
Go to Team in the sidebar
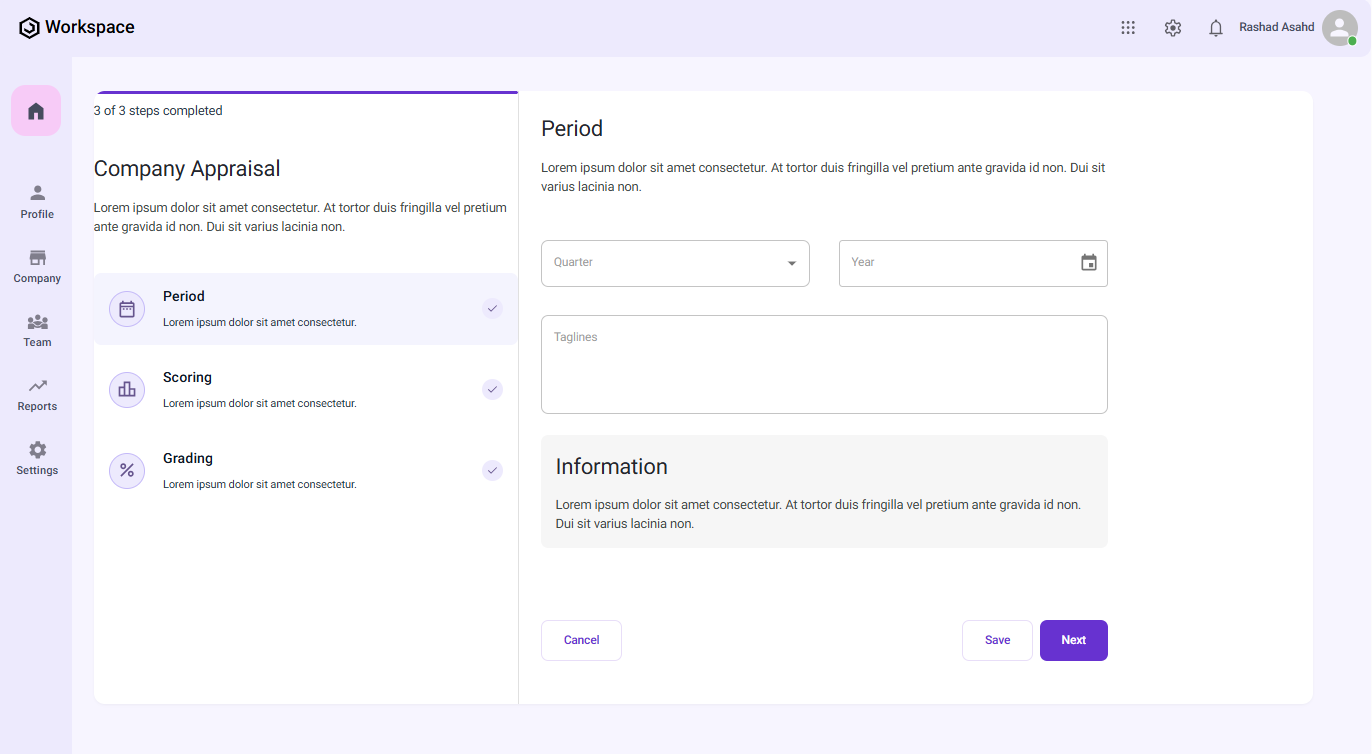click(x=37, y=330)
